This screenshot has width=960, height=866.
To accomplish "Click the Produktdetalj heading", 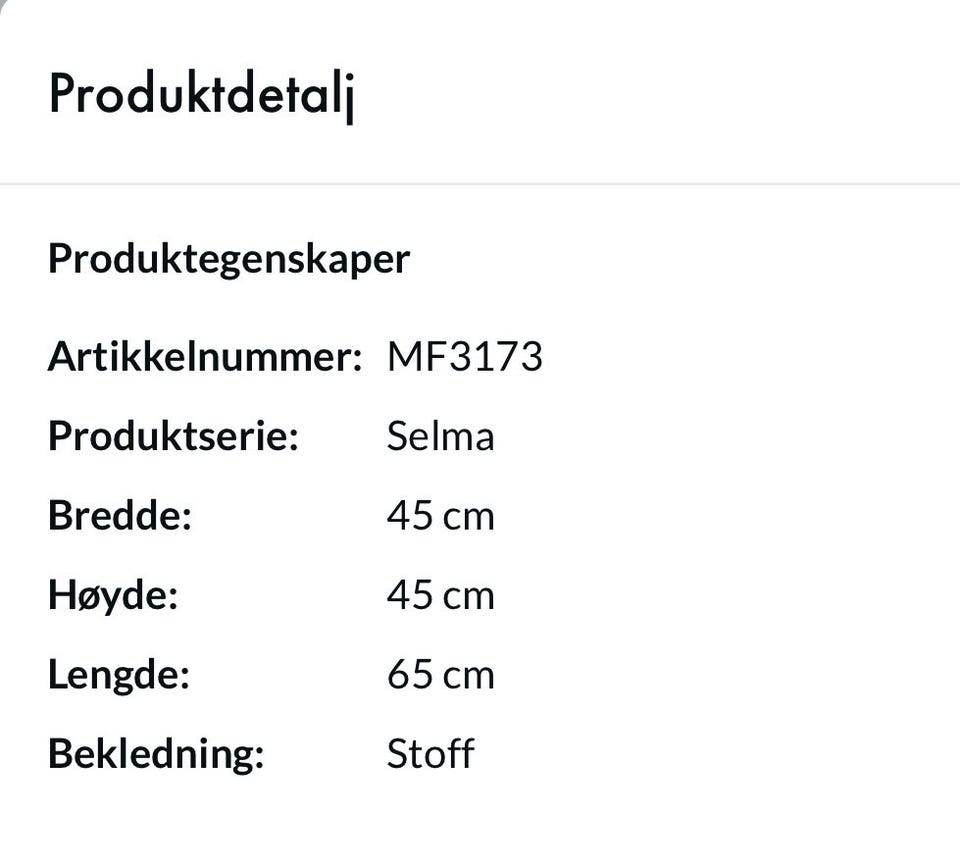I will 201,96.
